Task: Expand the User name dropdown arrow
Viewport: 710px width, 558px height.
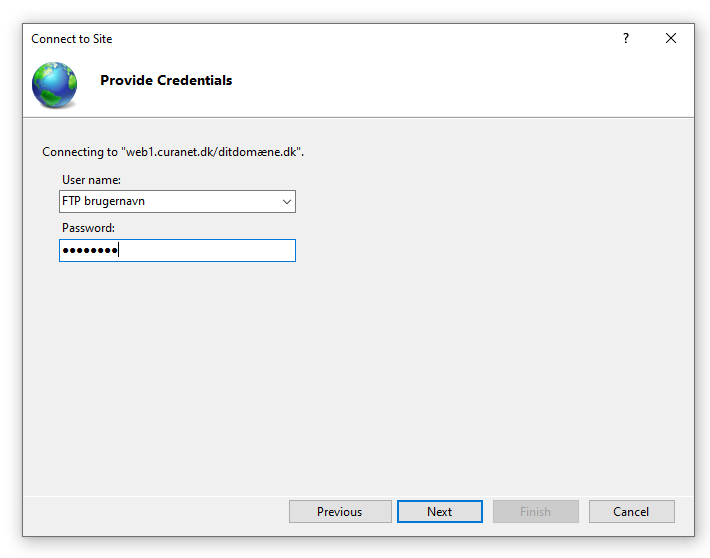Action: [287, 202]
